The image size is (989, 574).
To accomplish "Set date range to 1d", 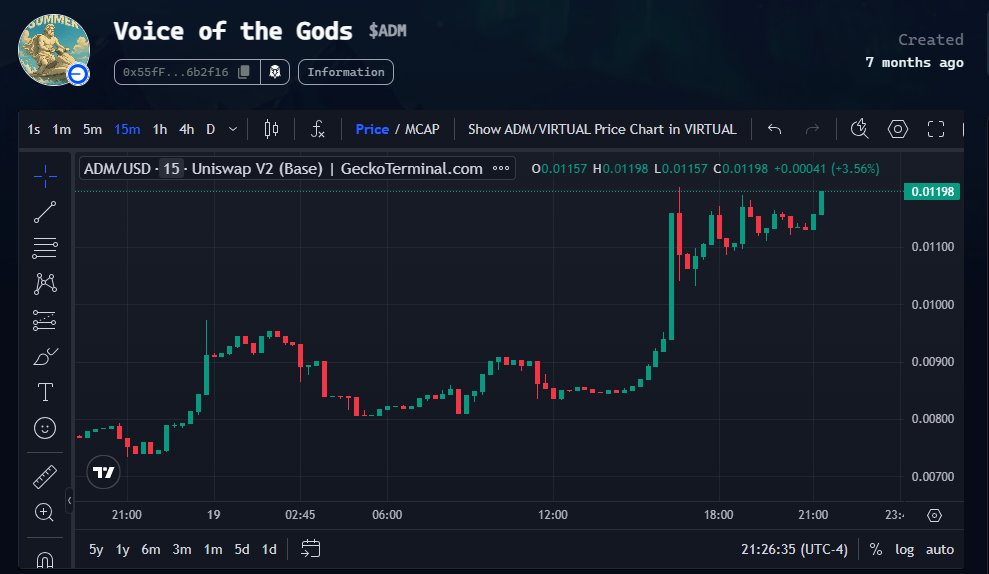I will tap(269, 549).
